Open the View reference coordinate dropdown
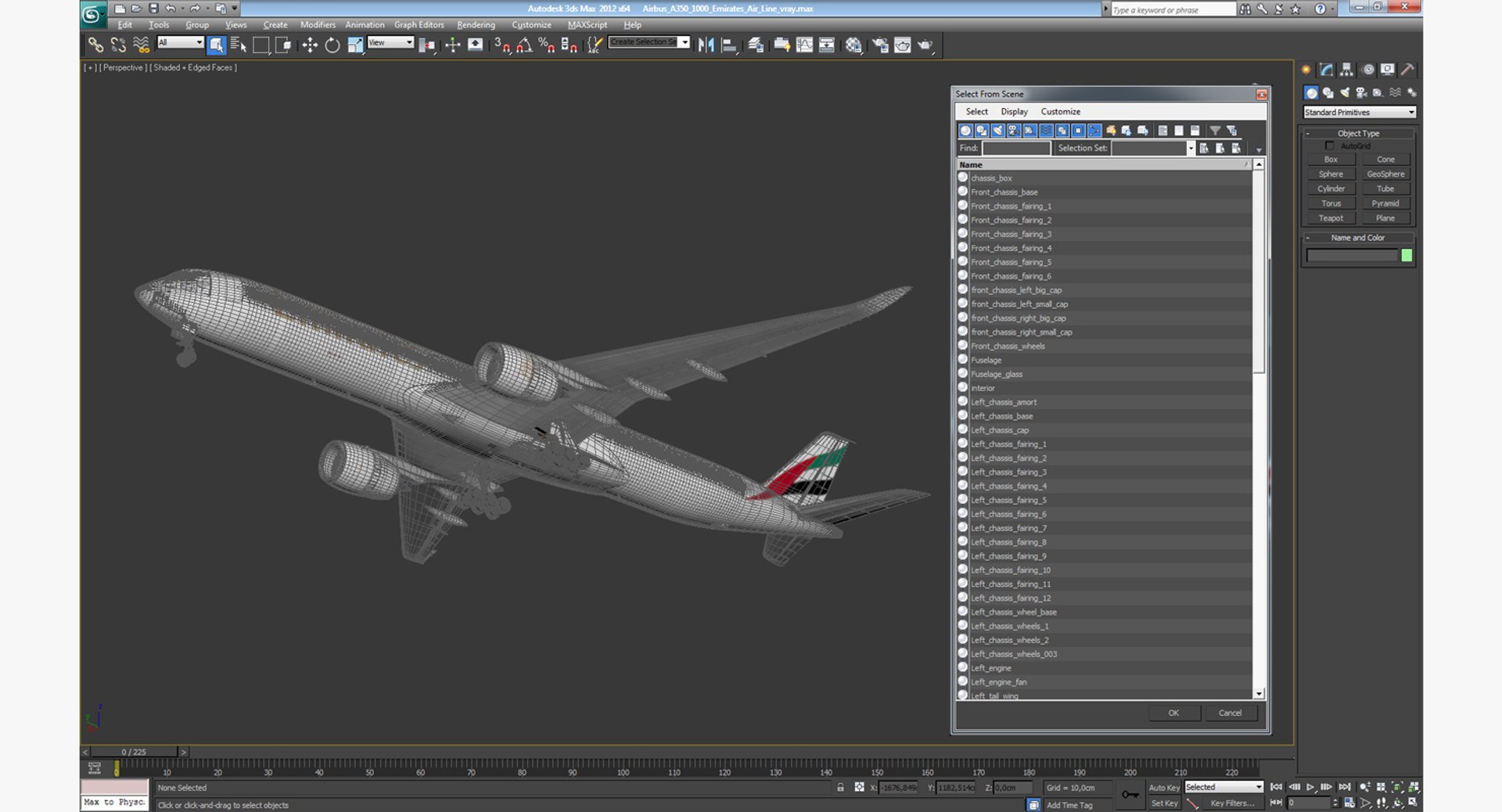The width and height of the screenshot is (1502, 812). 390,42
